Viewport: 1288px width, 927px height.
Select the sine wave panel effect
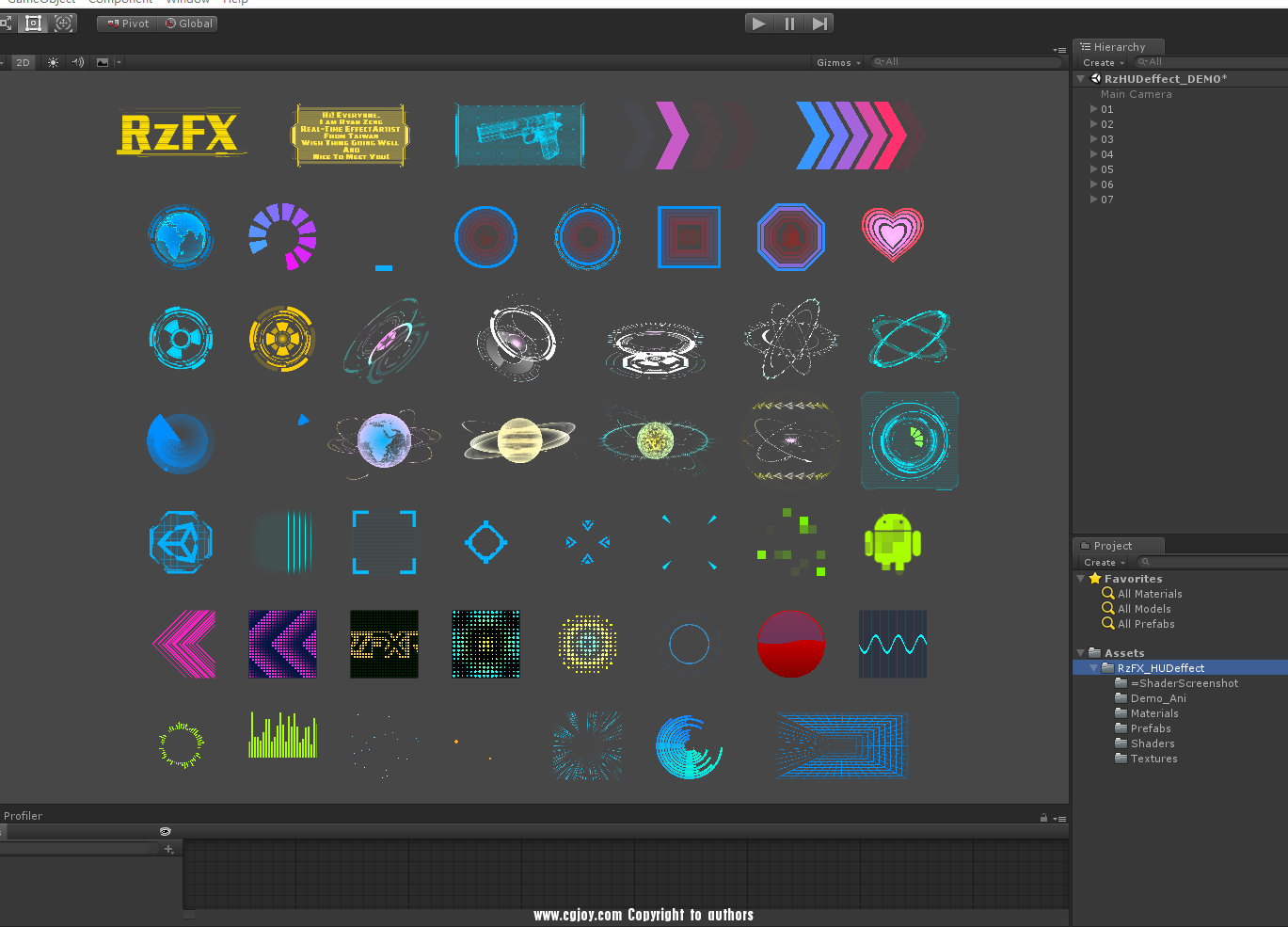893,644
